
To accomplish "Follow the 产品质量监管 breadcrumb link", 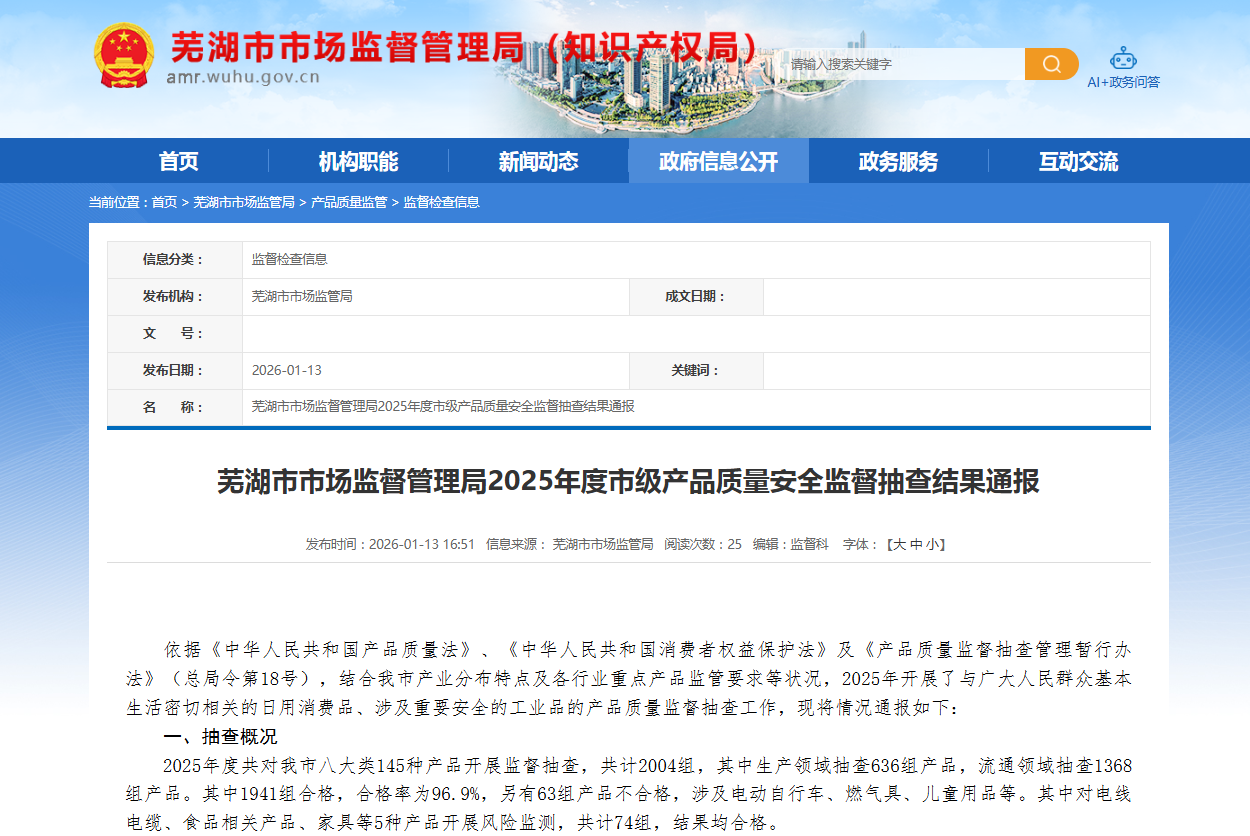I will coord(349,202).
